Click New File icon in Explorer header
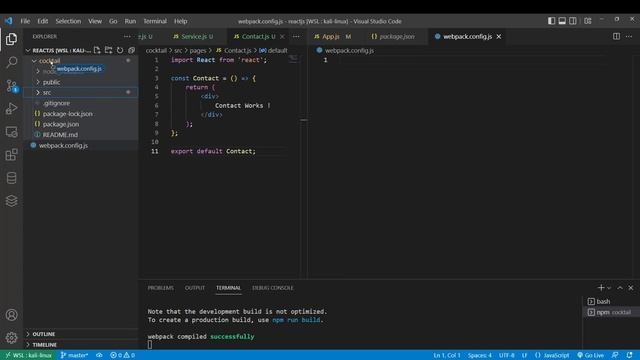Screen dimensions: 640x360 coord(97,50)
